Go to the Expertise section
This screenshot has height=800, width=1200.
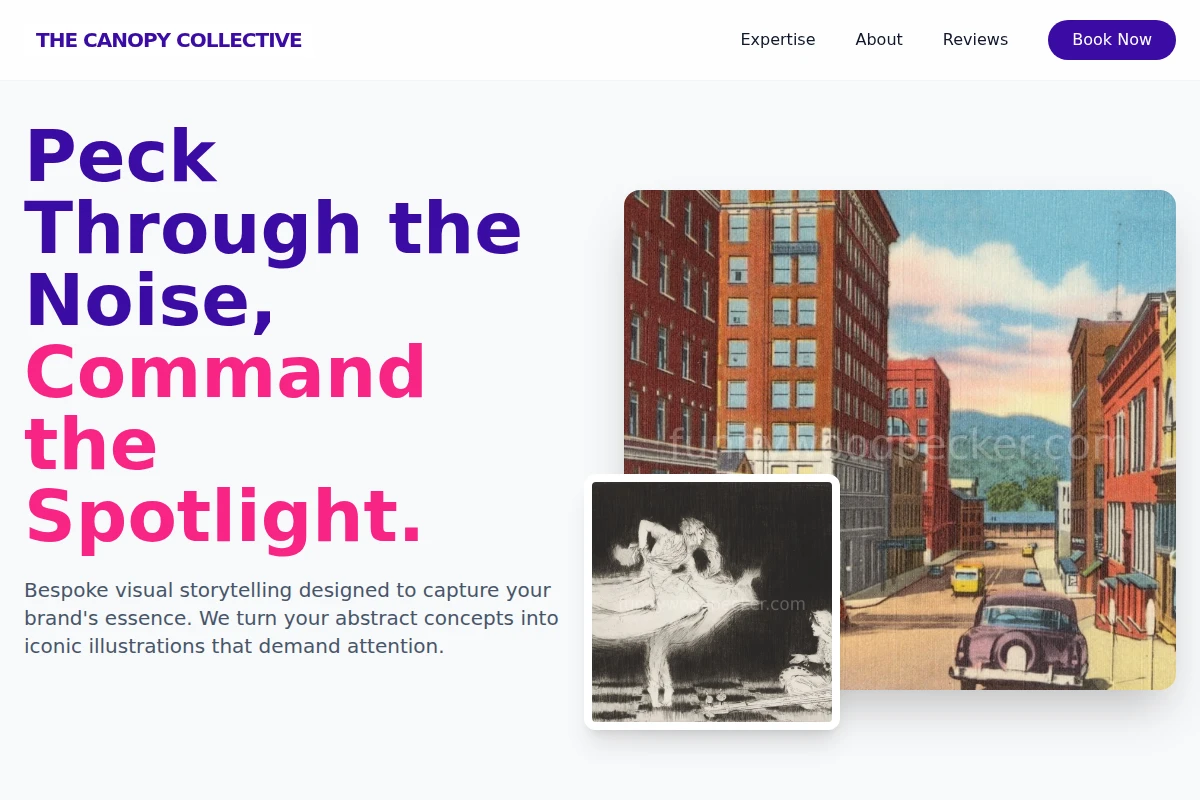click(778, 39)
